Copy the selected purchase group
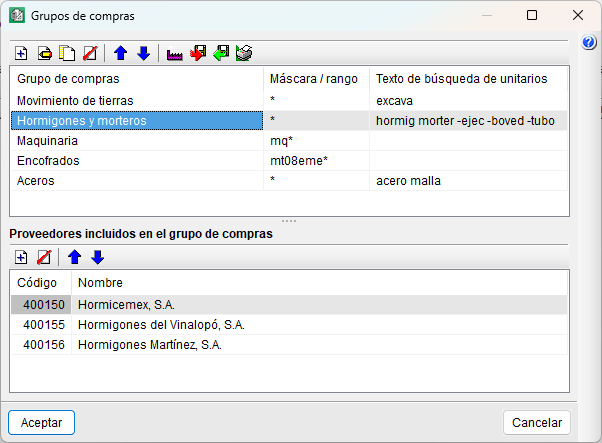Screen dimensions: 602x443 [x=67, y=53]
